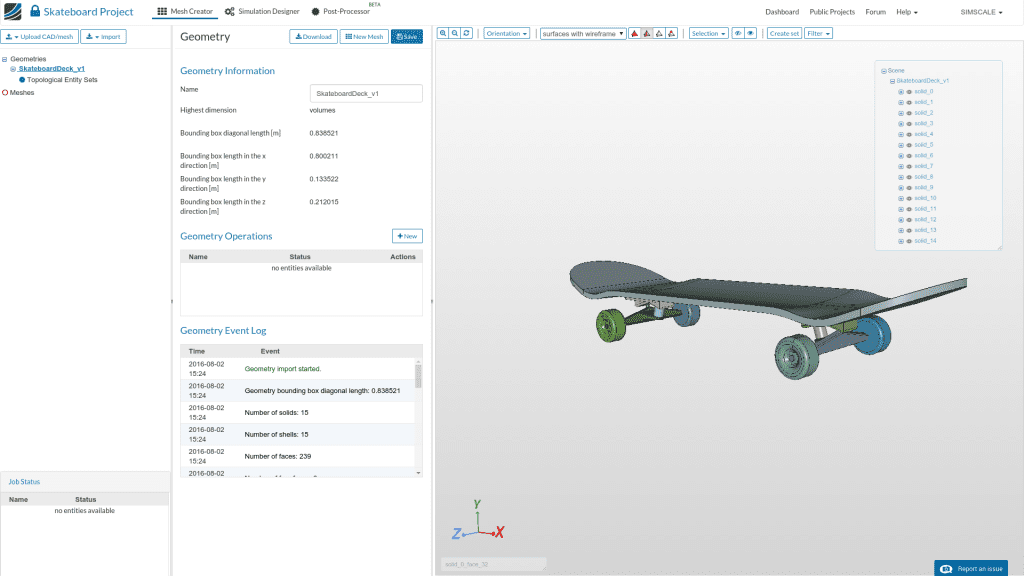Screen dimensions: 1024x576
Task: Select the zoom-in magnifier icon in the viewport toolbar
Action: click(442, 33)
